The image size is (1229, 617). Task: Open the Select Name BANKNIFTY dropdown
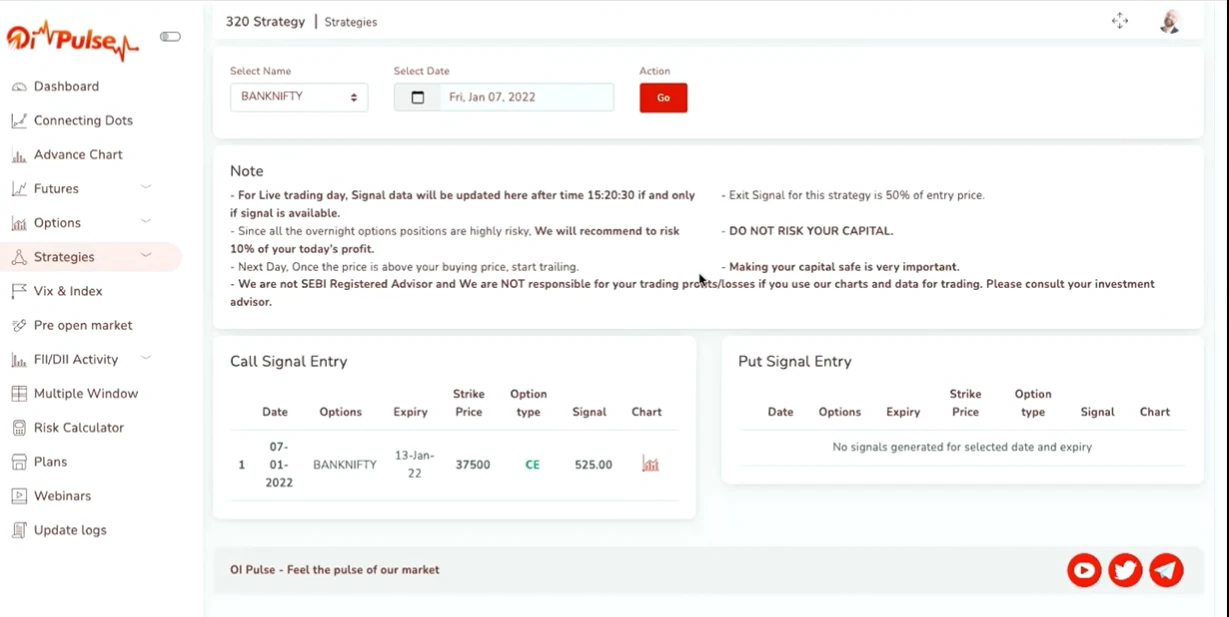click(299, 97)
